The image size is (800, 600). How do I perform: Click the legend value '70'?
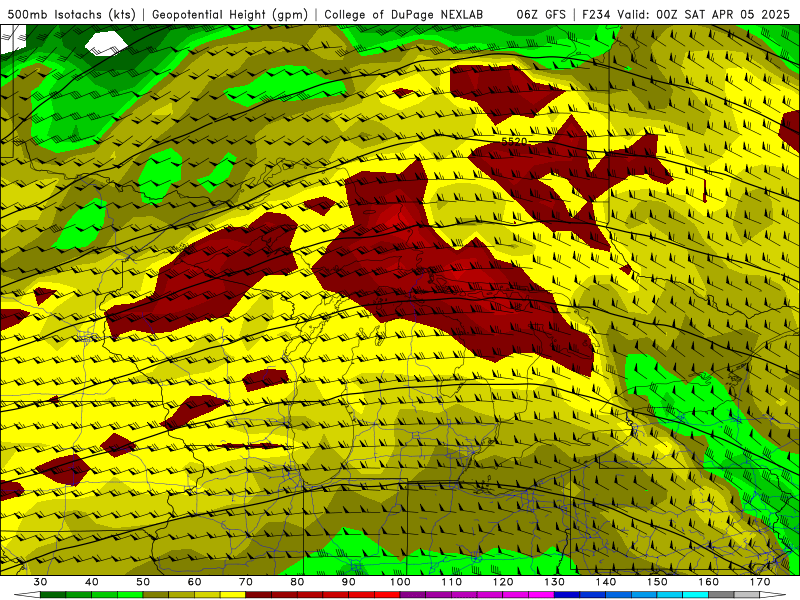246,582
